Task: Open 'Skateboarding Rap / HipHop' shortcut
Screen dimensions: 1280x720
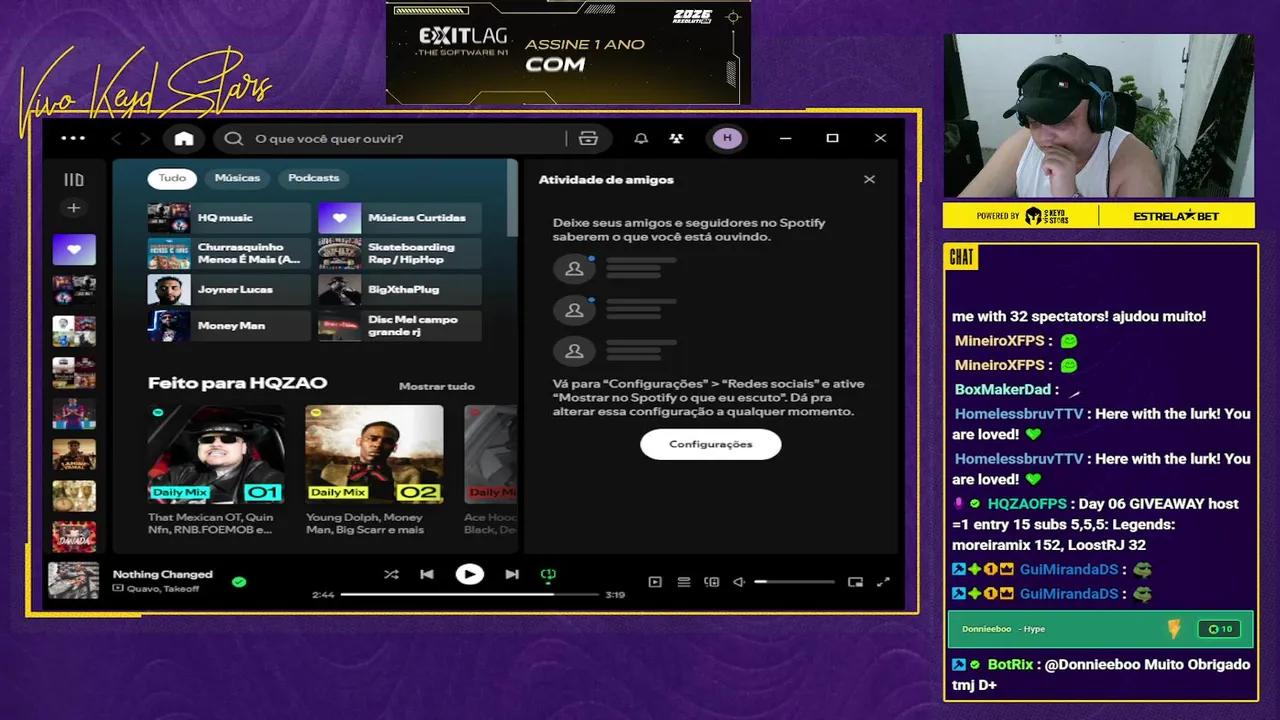Action: point(400,254)
